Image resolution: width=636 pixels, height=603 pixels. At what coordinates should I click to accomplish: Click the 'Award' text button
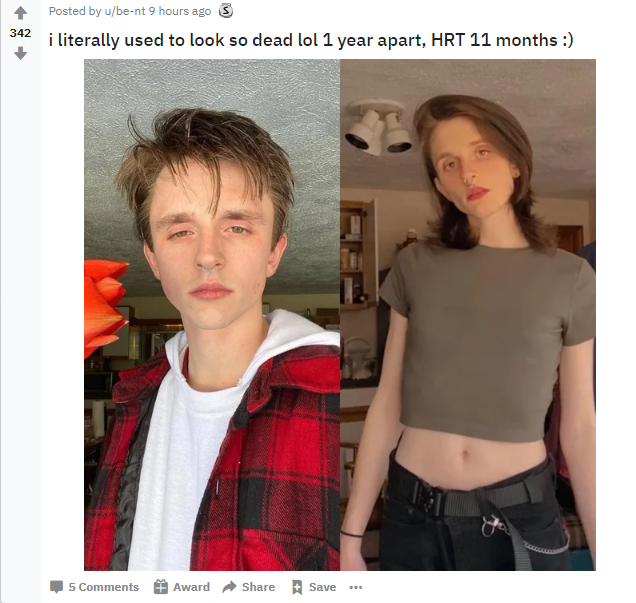(191, 587)
